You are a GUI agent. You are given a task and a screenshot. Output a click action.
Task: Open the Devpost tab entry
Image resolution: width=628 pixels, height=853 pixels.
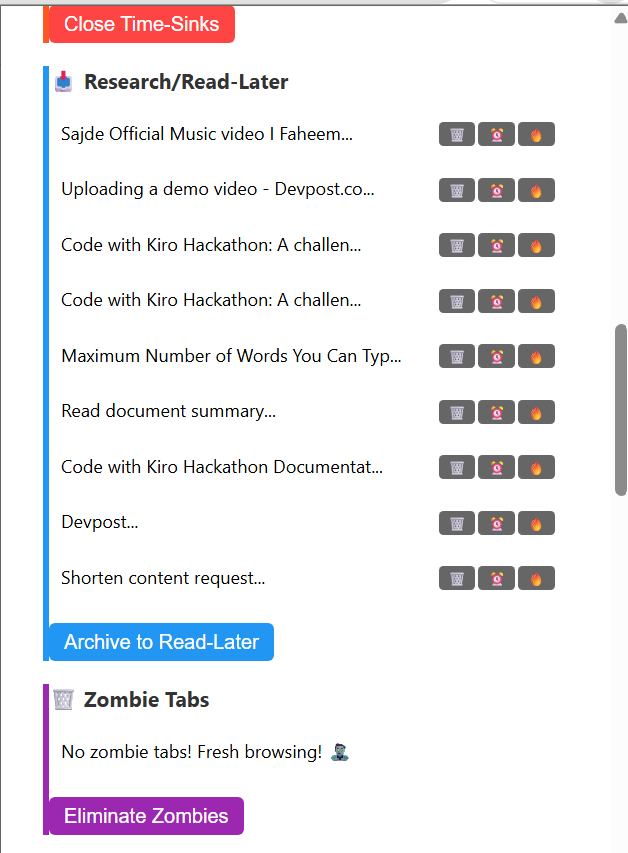pos(100,522)
